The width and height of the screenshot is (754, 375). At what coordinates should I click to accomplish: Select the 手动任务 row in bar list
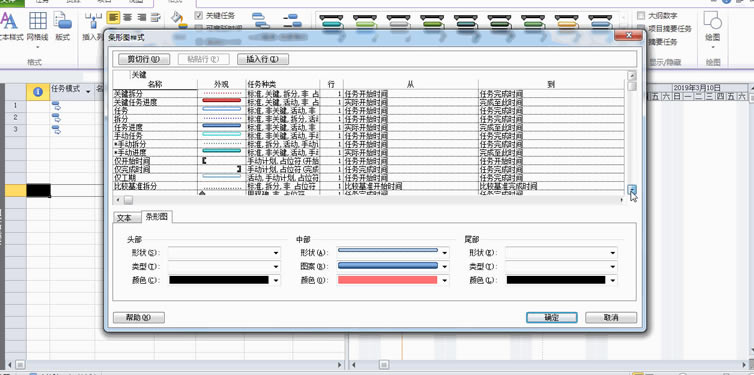click(x=369, y=136)
